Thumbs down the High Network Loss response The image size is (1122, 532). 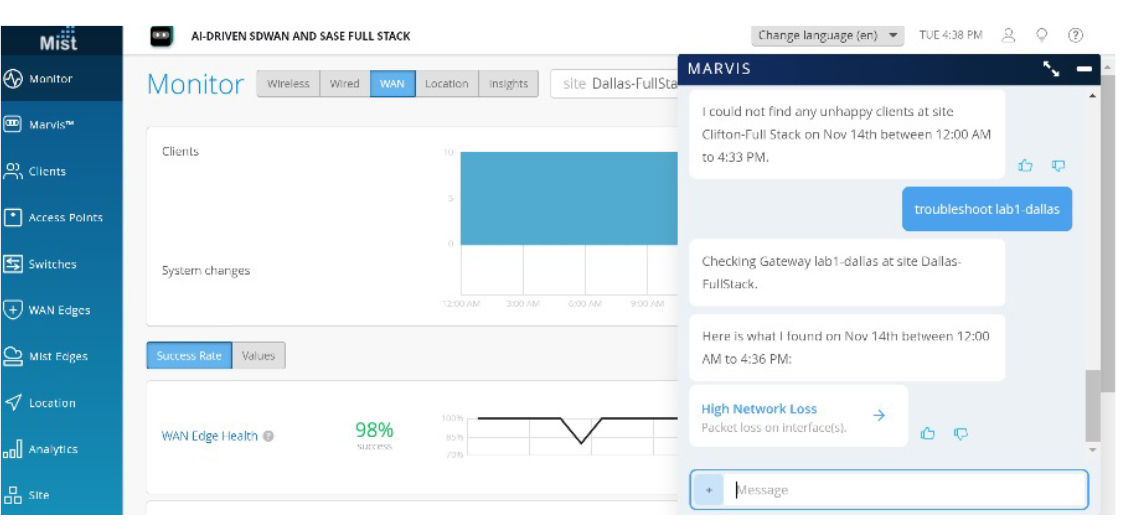coord(960,433)
